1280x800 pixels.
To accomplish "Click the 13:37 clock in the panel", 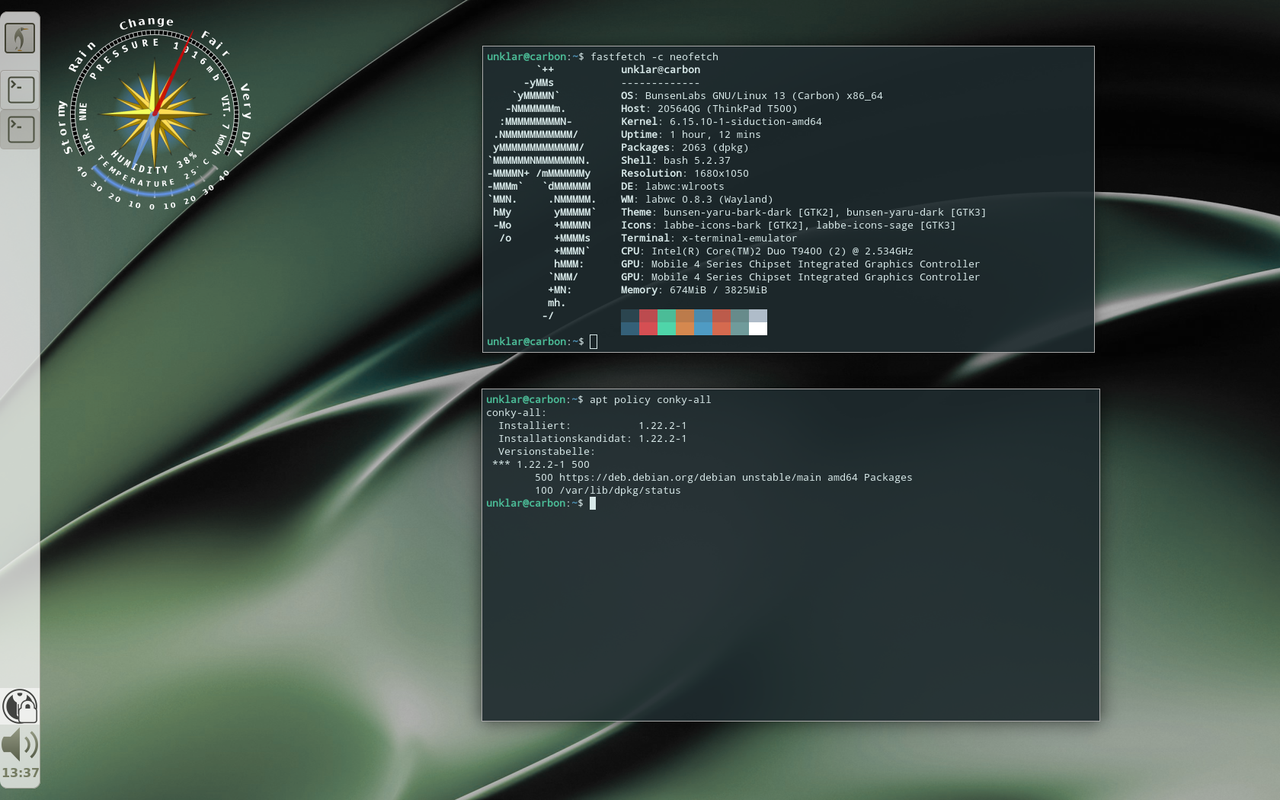I will pyautogui.click(x=20, y=773).
